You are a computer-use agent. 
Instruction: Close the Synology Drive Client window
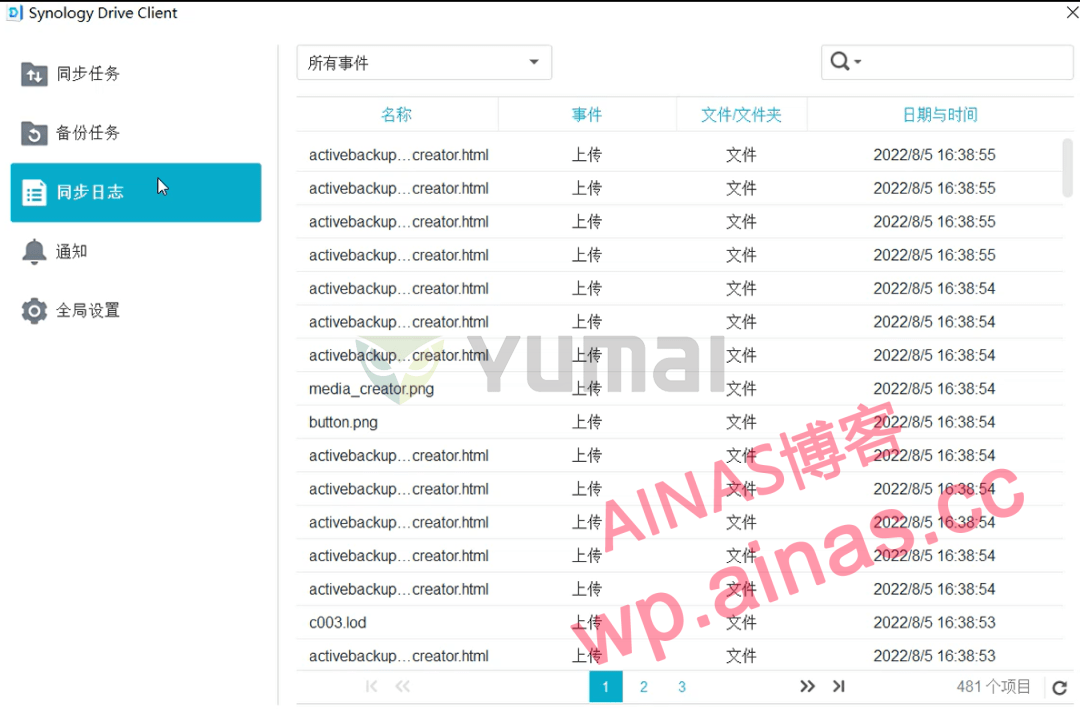coord(1072,12)
